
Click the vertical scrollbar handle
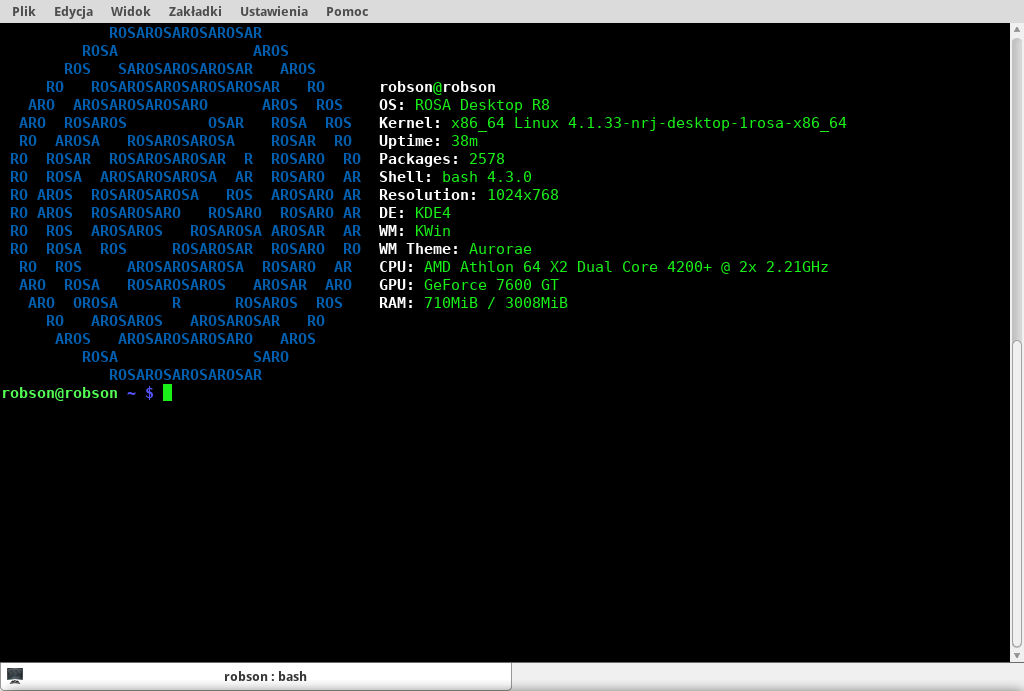point(1017,494)
